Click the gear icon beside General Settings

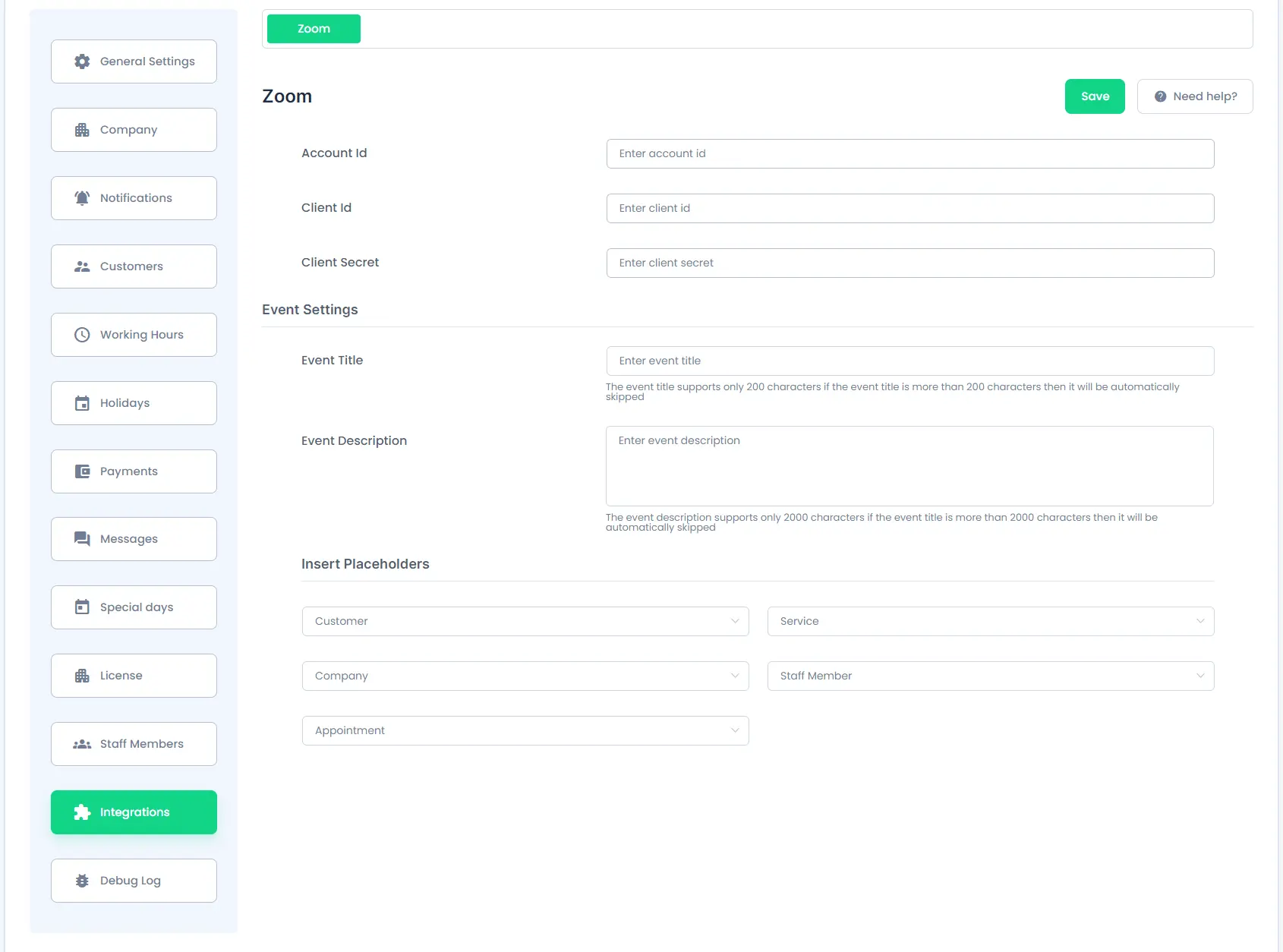click(82, 61)
